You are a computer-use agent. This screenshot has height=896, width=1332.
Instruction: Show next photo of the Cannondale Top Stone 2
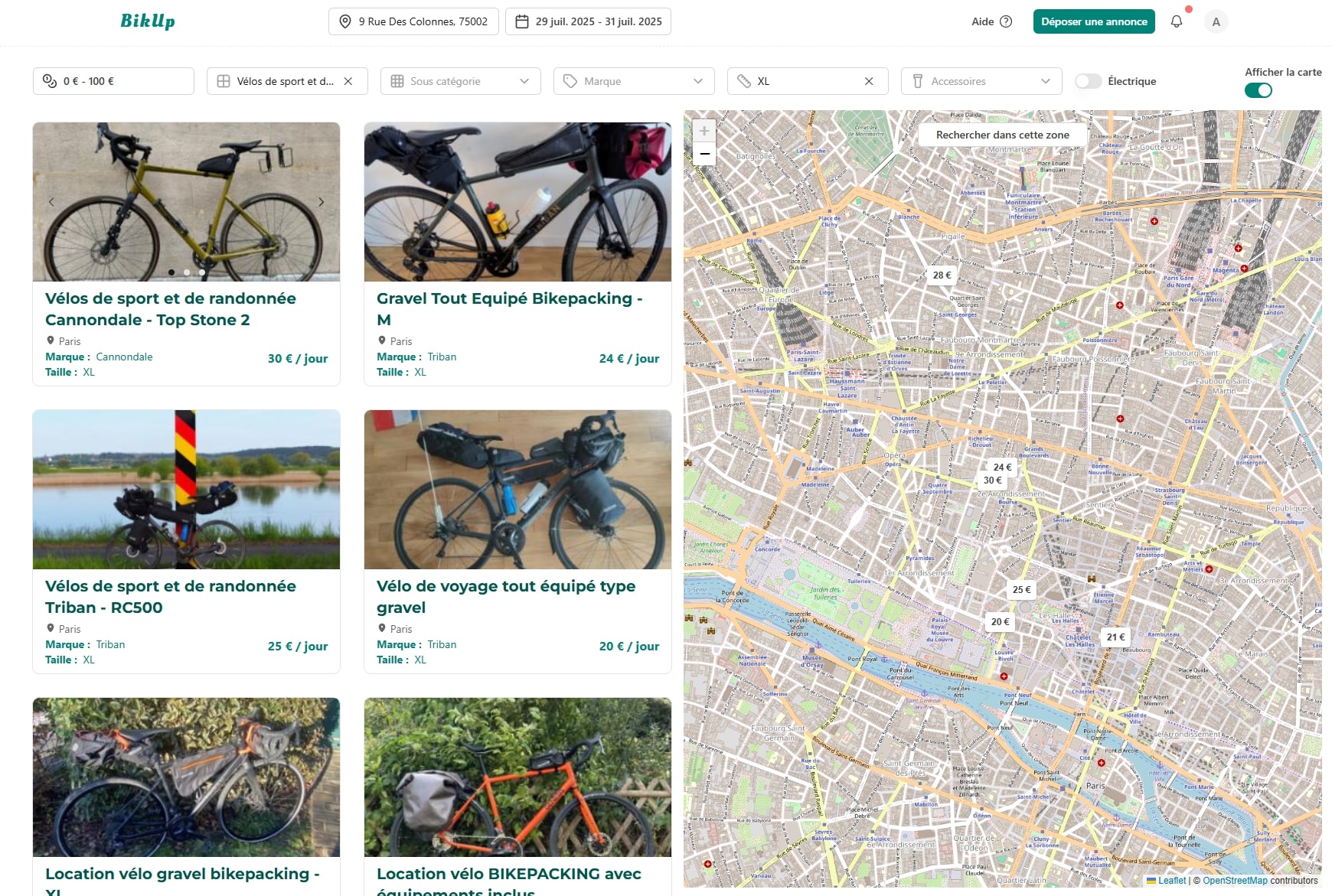click(322, 201)
